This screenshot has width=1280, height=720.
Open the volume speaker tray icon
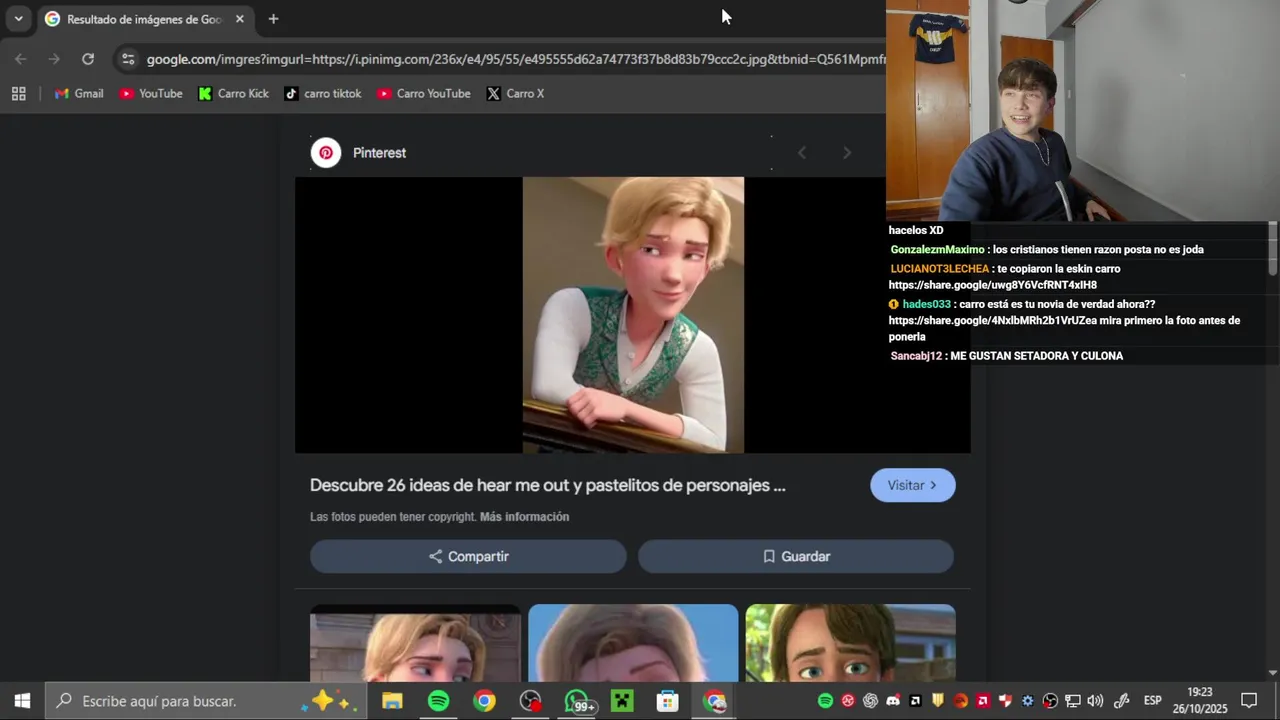click(1095, 701)
